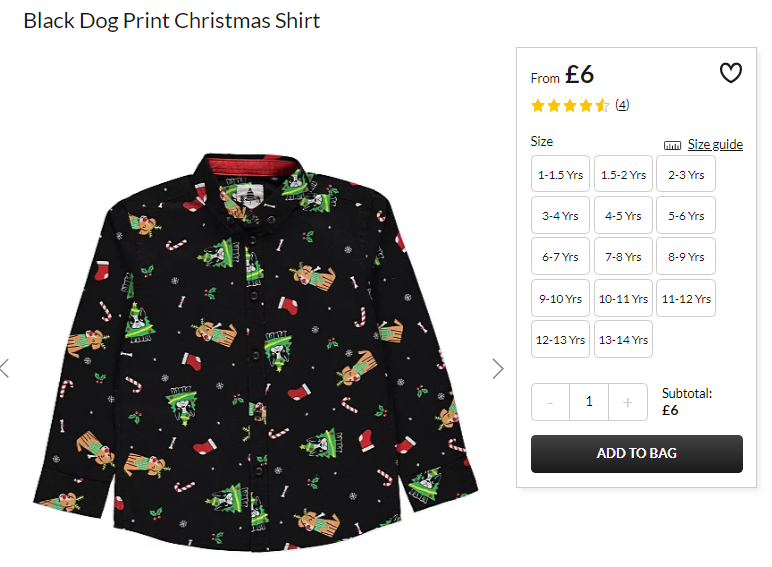This screenshot has width=772, height=567.
Task: Click the star rating icons
Action: pos(570,105)
